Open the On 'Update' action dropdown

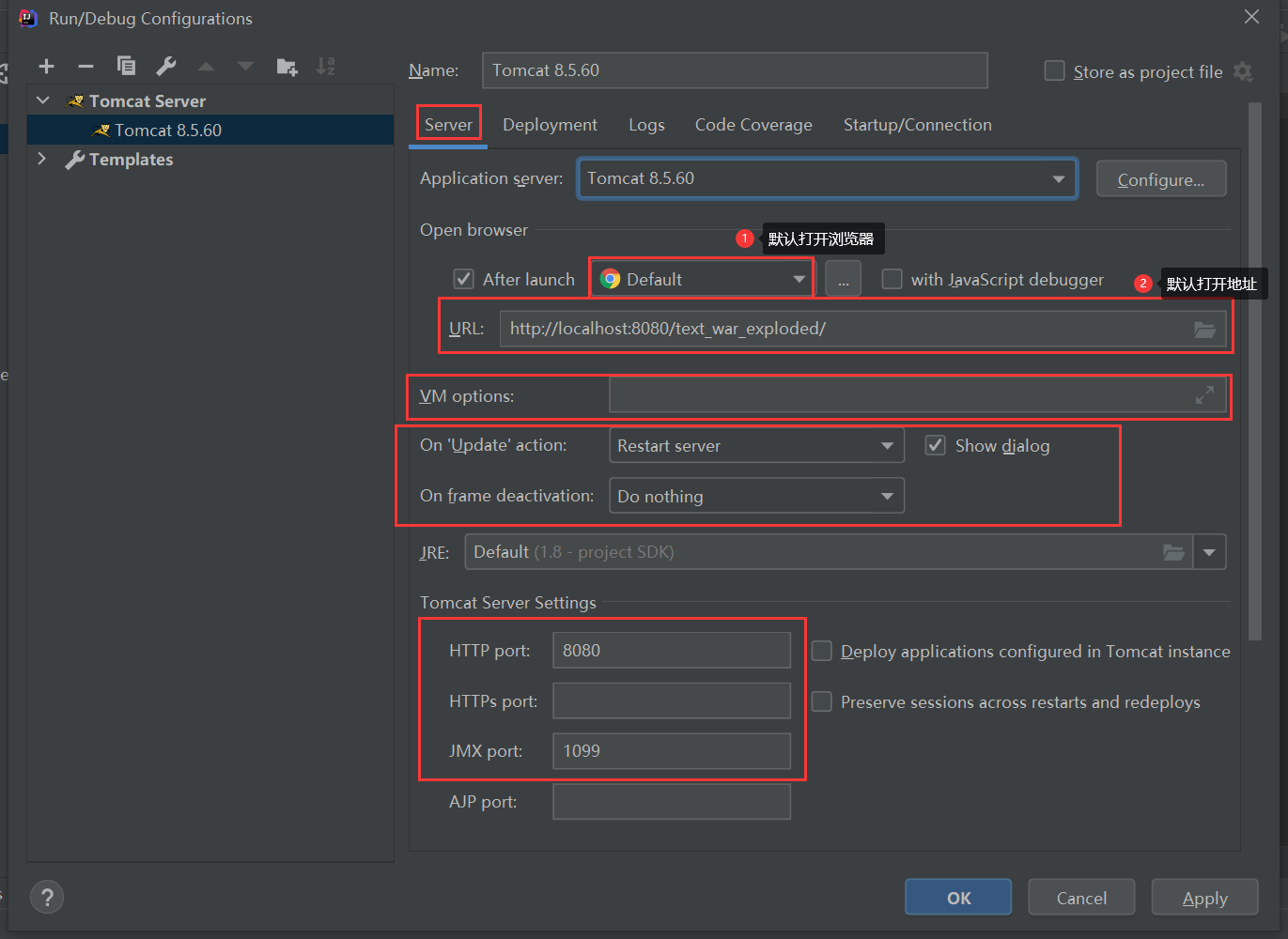(x=756, y=445)
